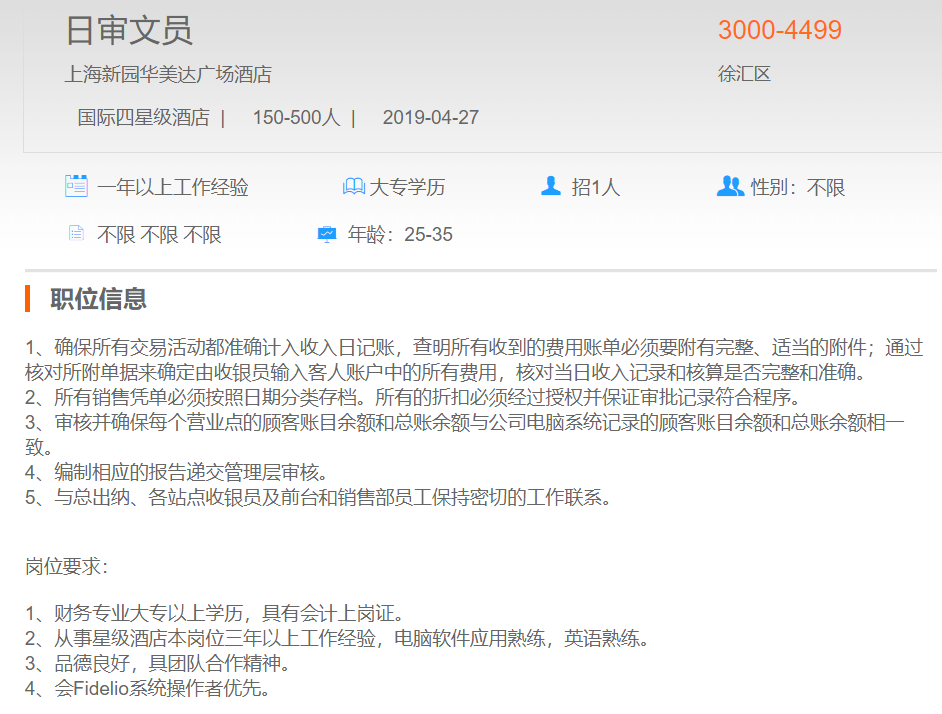Click the 性别：不限 gender requirement text
942x714 pixels.
coord(798,187)
